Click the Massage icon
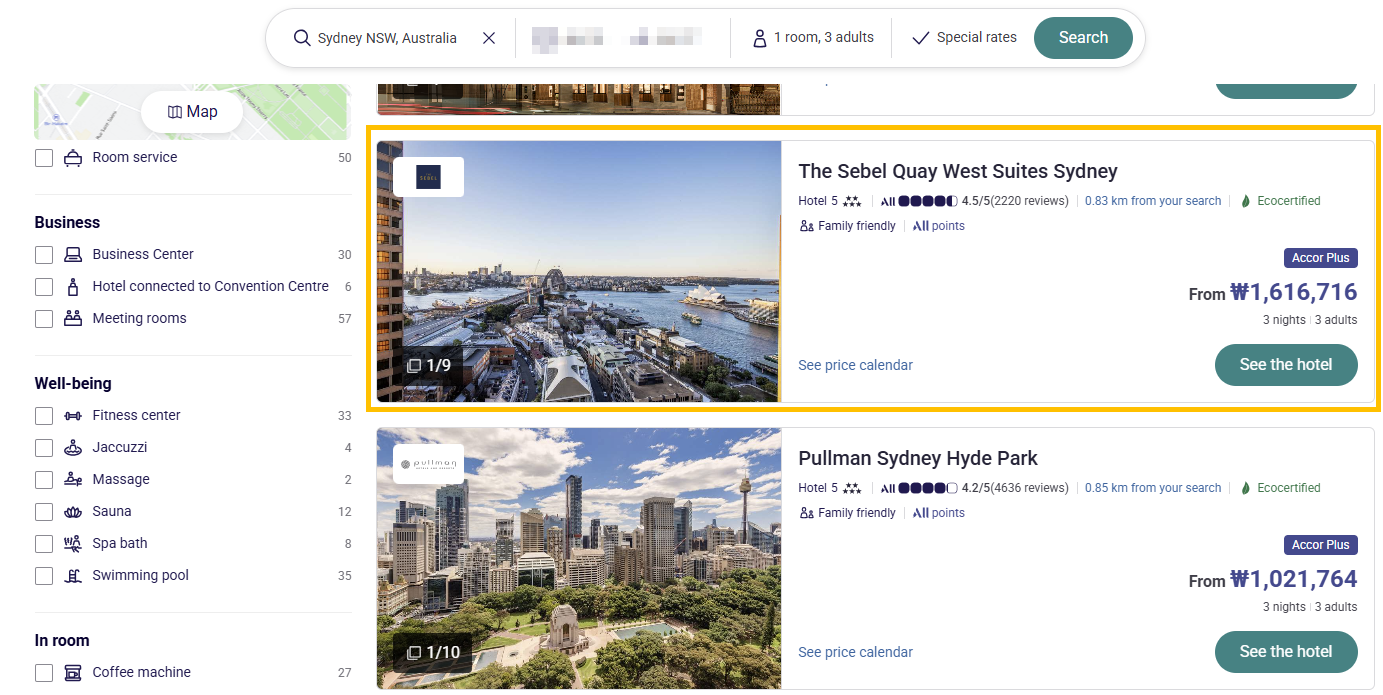 pyautogui.click(x=73, y=480)
